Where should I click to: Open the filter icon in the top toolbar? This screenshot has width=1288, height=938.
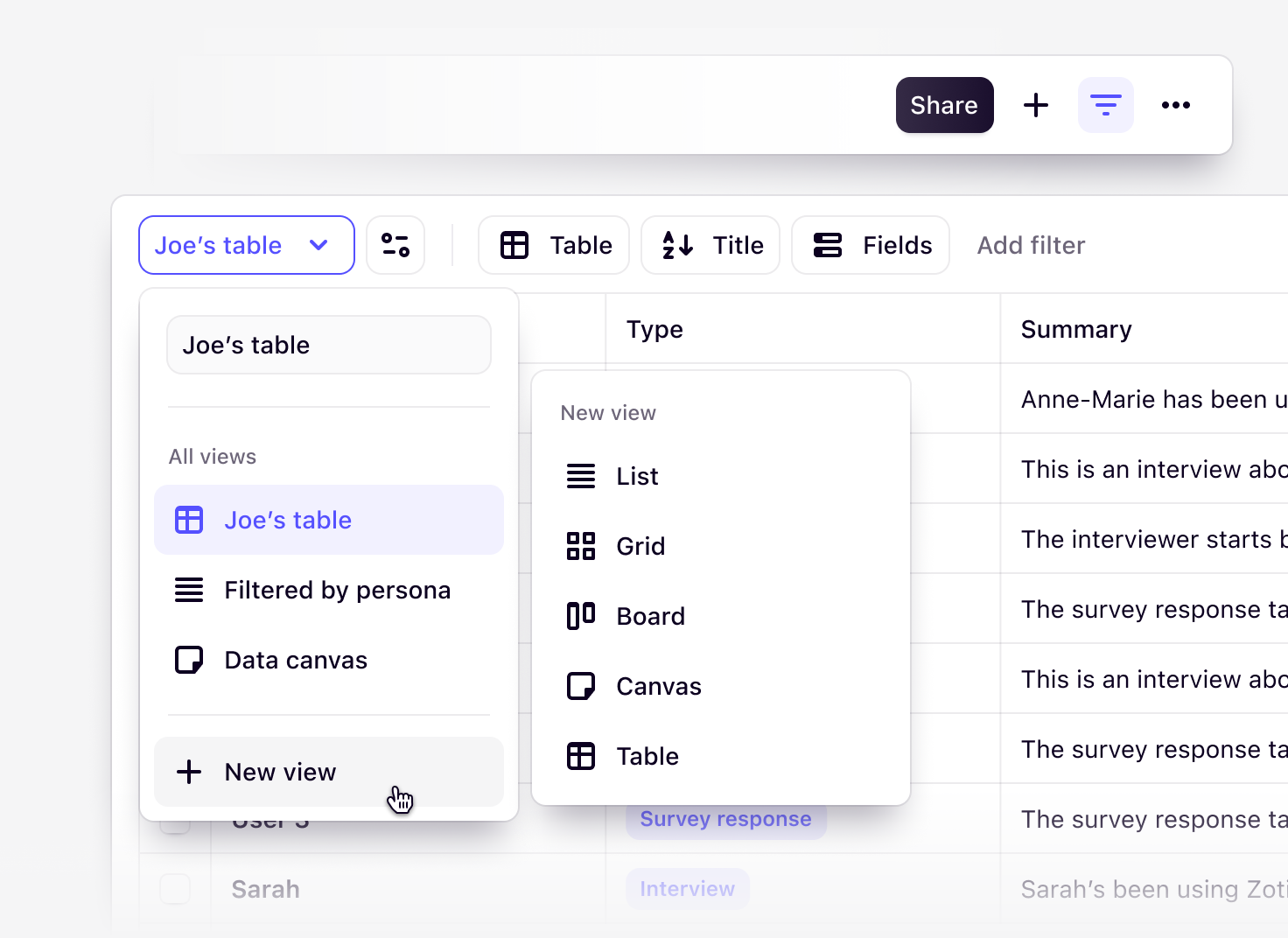(1105, 105)
